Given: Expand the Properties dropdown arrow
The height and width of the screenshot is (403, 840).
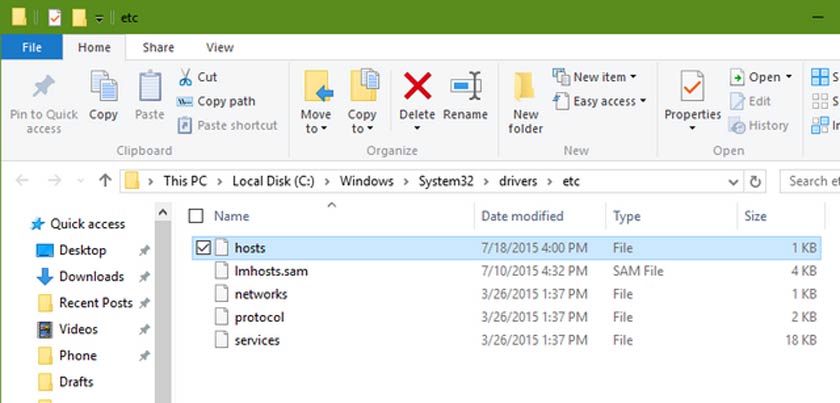Looking at the screenshot, I should (x=692, y=129).
